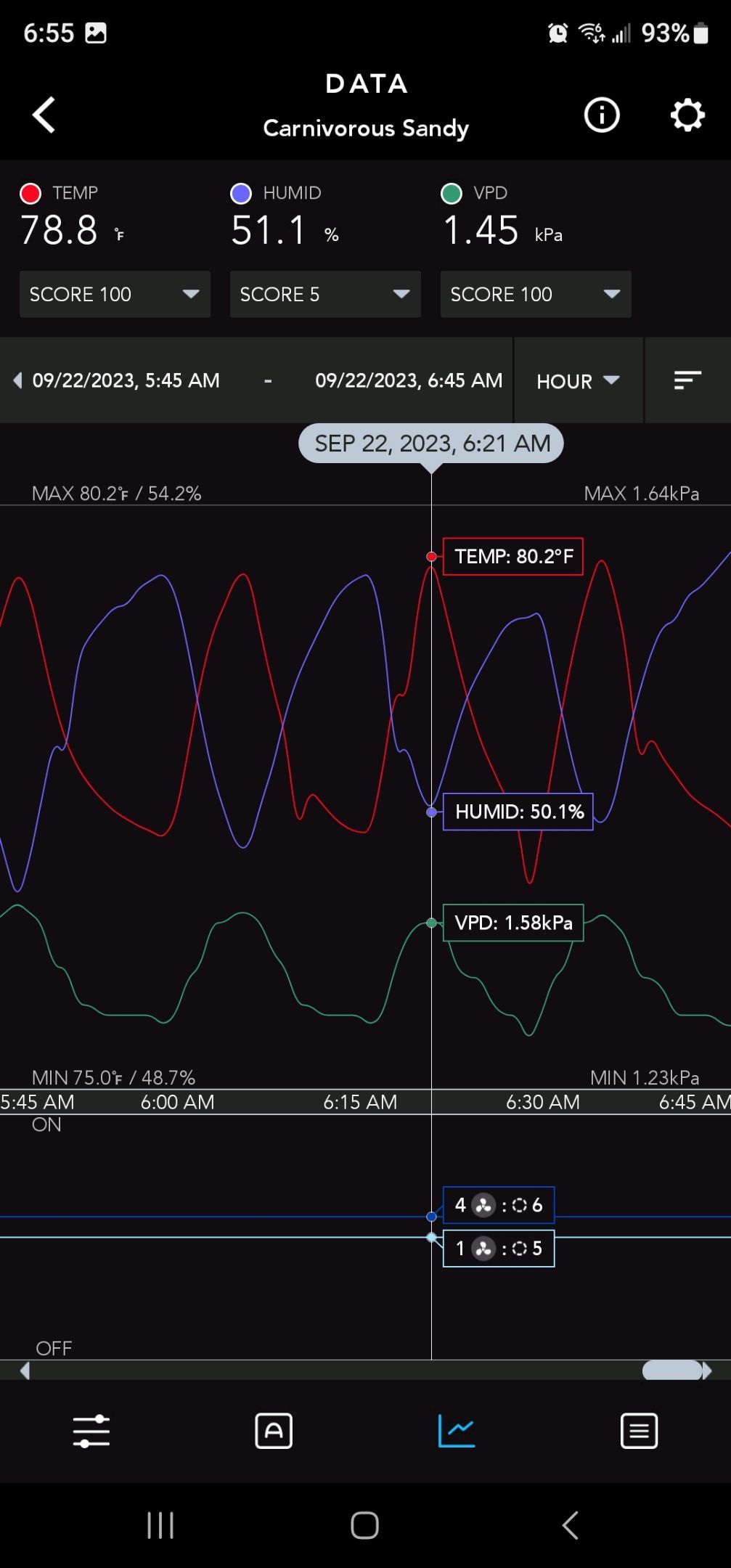Tap the 6:15 AM axis label
Image resolution: width=731 pixels, height=1568 pixels.
click(360, 1102)
